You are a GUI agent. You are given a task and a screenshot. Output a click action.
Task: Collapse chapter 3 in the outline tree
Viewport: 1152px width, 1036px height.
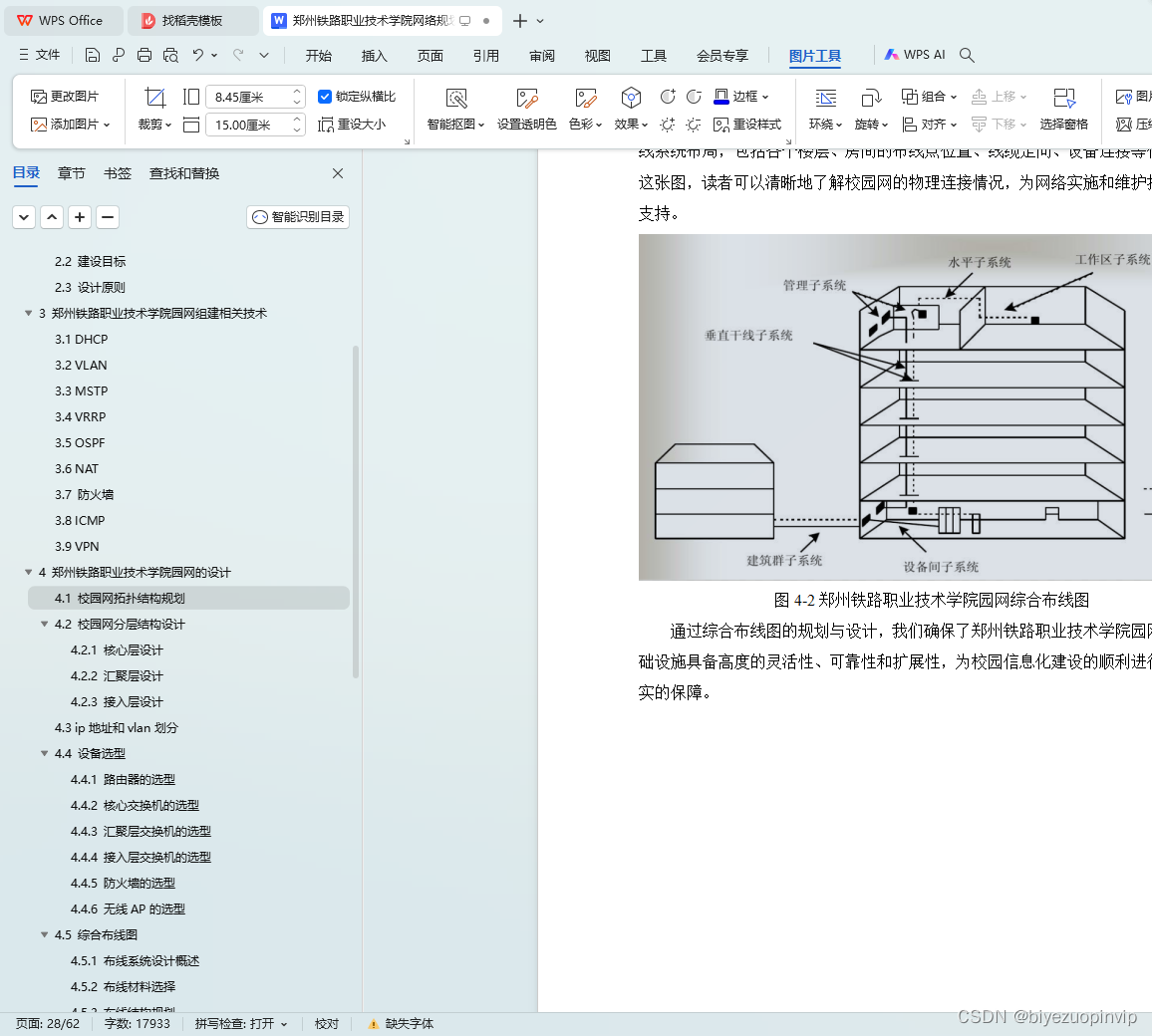coord(29,314)
